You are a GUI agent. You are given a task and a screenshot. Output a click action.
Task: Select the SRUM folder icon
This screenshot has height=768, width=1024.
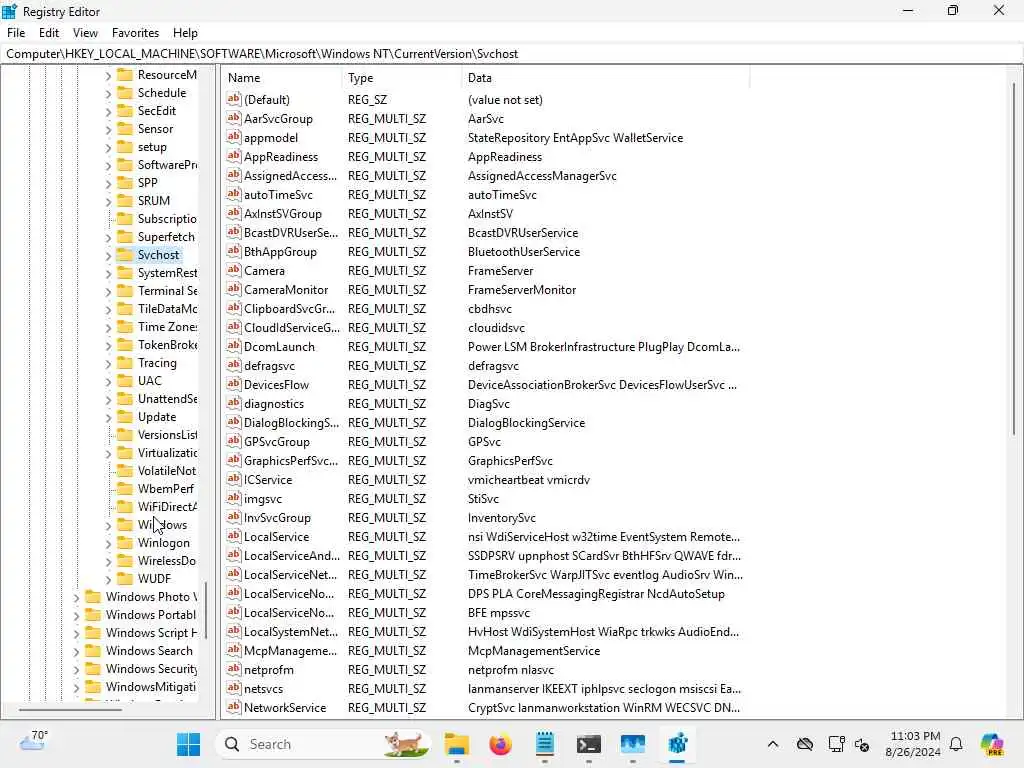[x=125, y=200]
